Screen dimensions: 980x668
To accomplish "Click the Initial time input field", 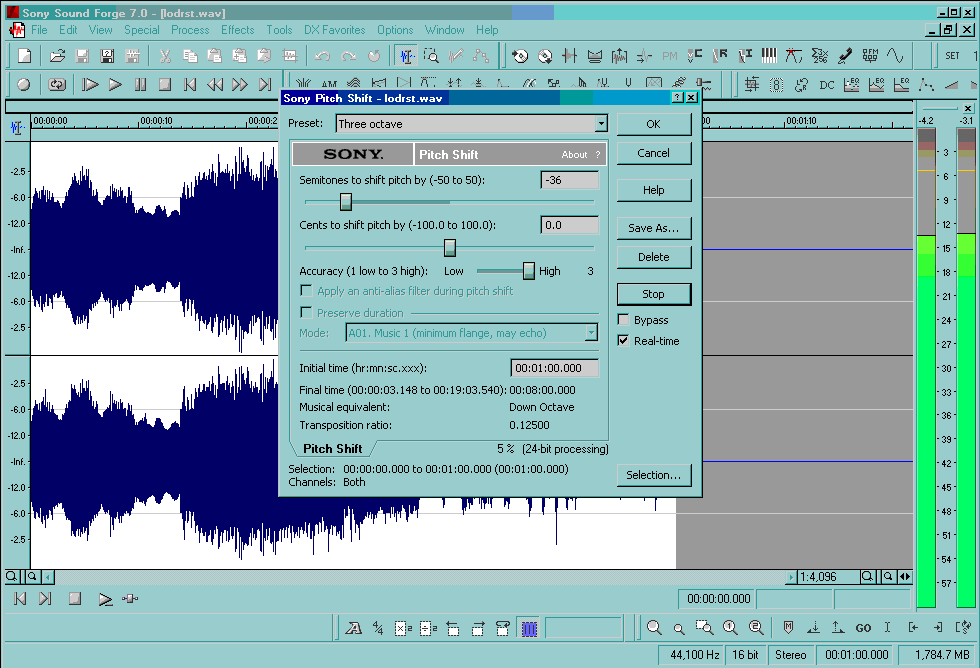I will point(554,368).
